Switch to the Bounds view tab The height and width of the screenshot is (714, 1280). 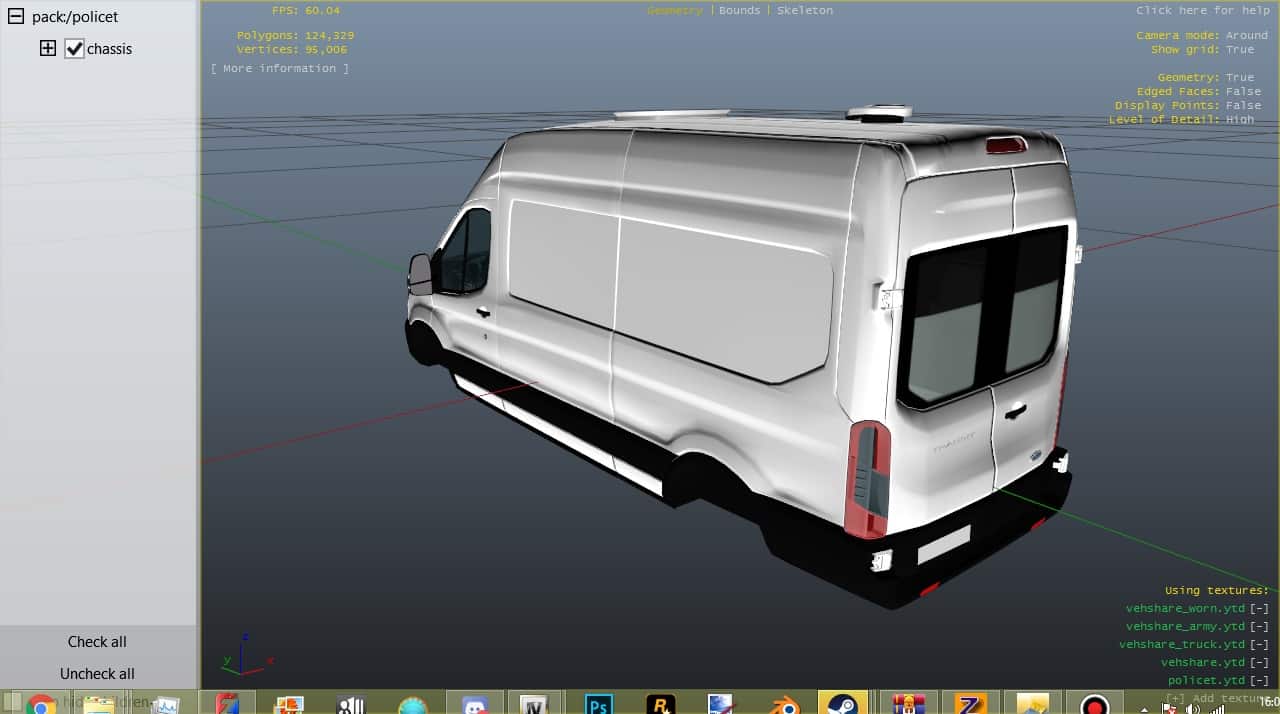coord(739,10)
